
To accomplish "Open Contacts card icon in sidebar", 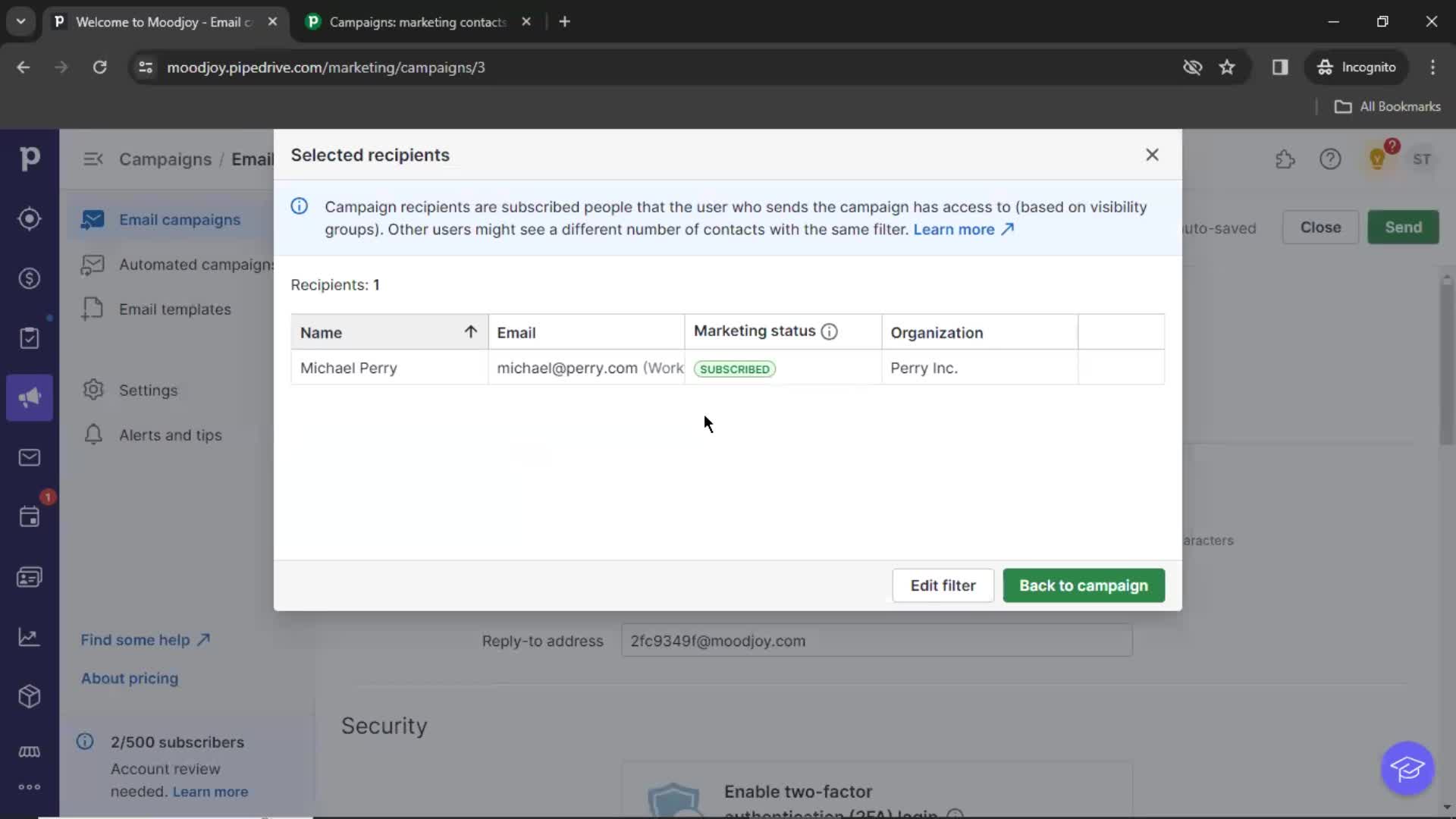I will click(x=30, y=578).
